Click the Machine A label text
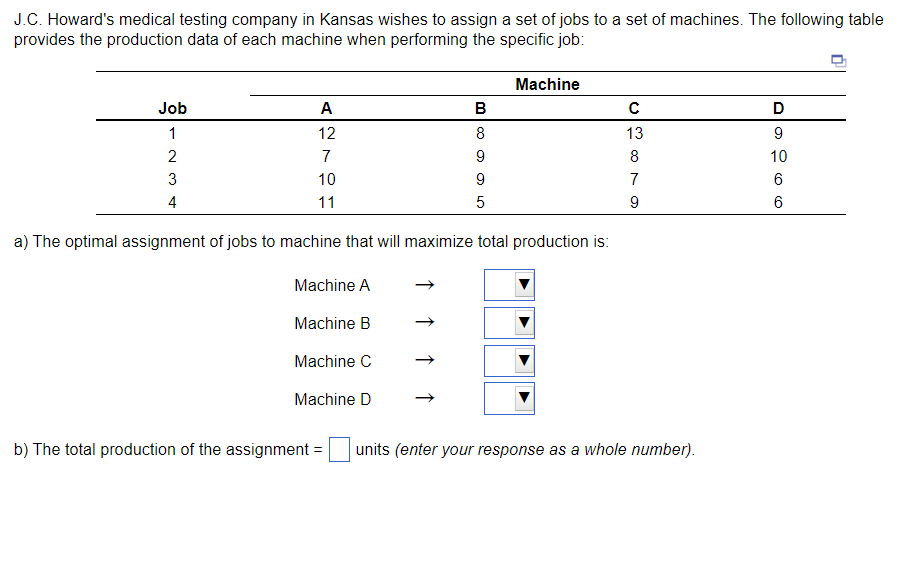The image size is (917, 563). click(x=332, y=285)
